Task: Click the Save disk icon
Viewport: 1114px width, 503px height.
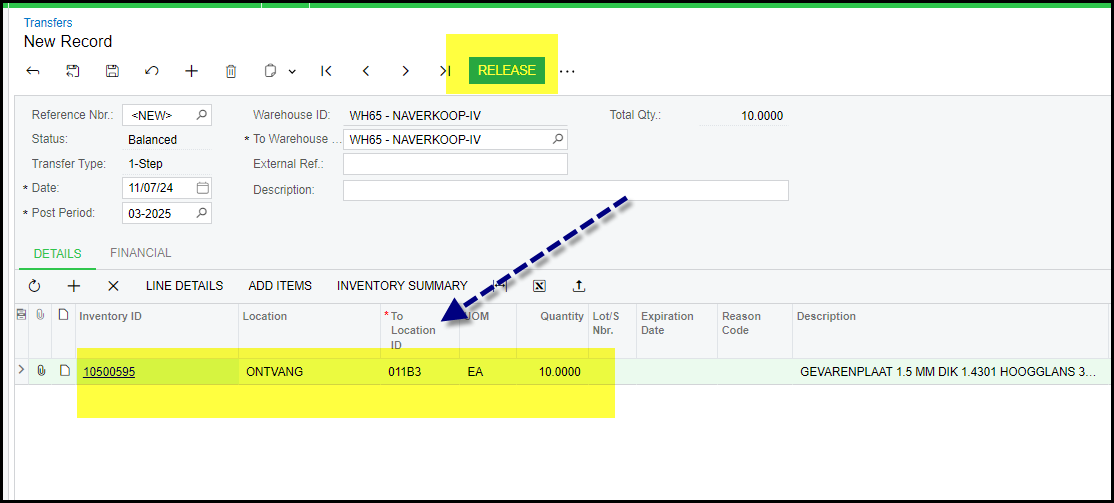Action: 112,71
